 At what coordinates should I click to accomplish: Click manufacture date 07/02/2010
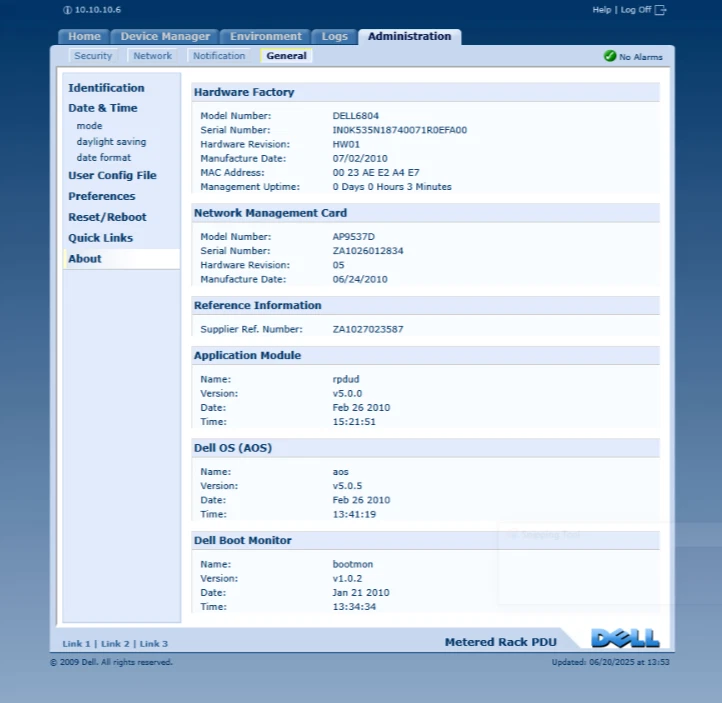click(x=360, y=158)
